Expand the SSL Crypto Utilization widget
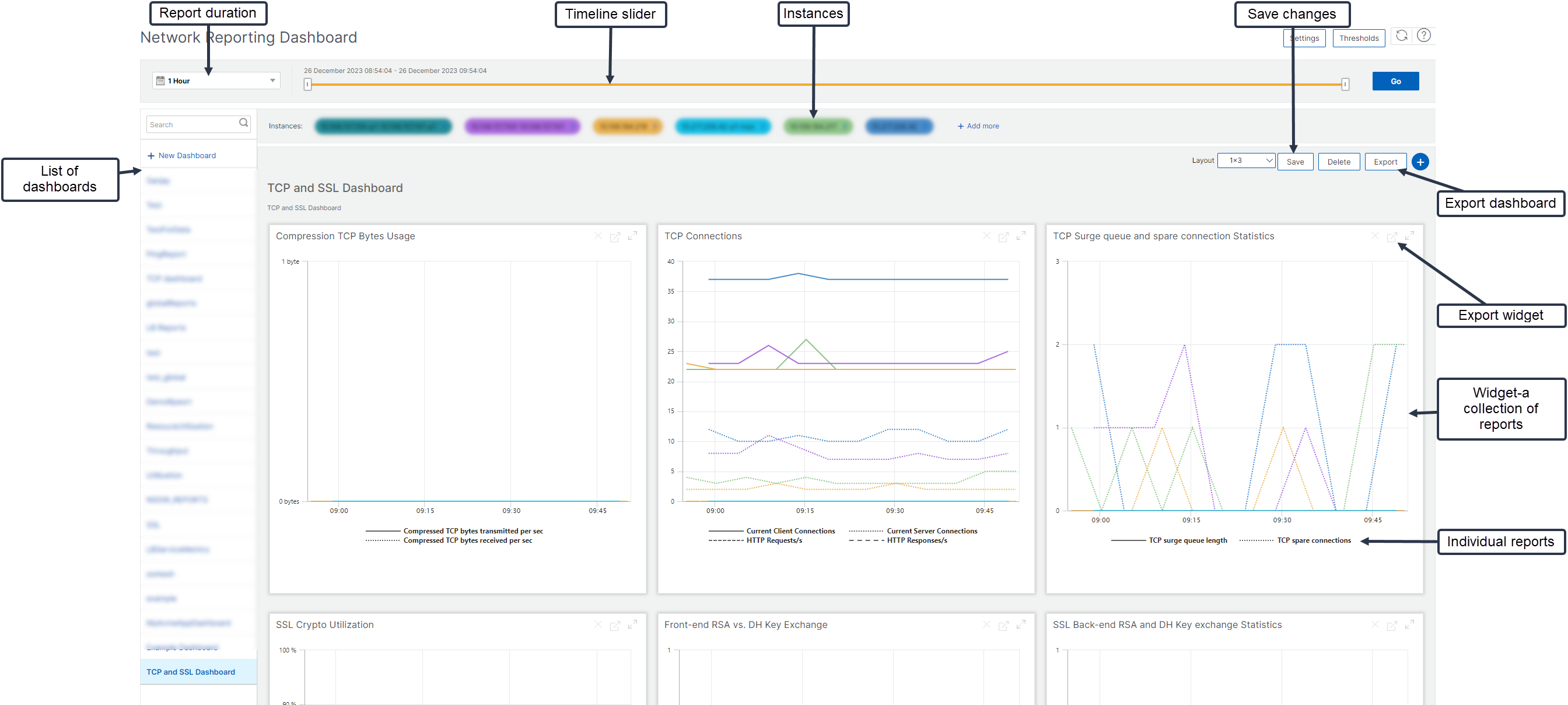The width and height of the screenshot is (1568, 705). point(633,624)
